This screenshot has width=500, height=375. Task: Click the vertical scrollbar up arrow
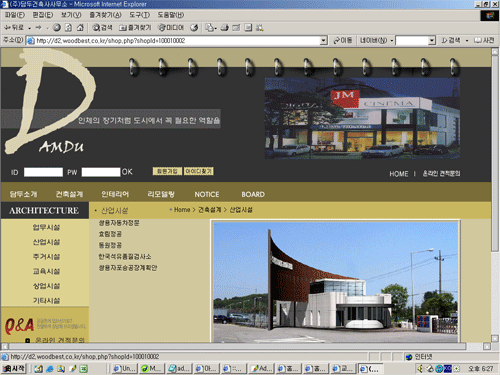pyautogui.click(x=495, y=52)
